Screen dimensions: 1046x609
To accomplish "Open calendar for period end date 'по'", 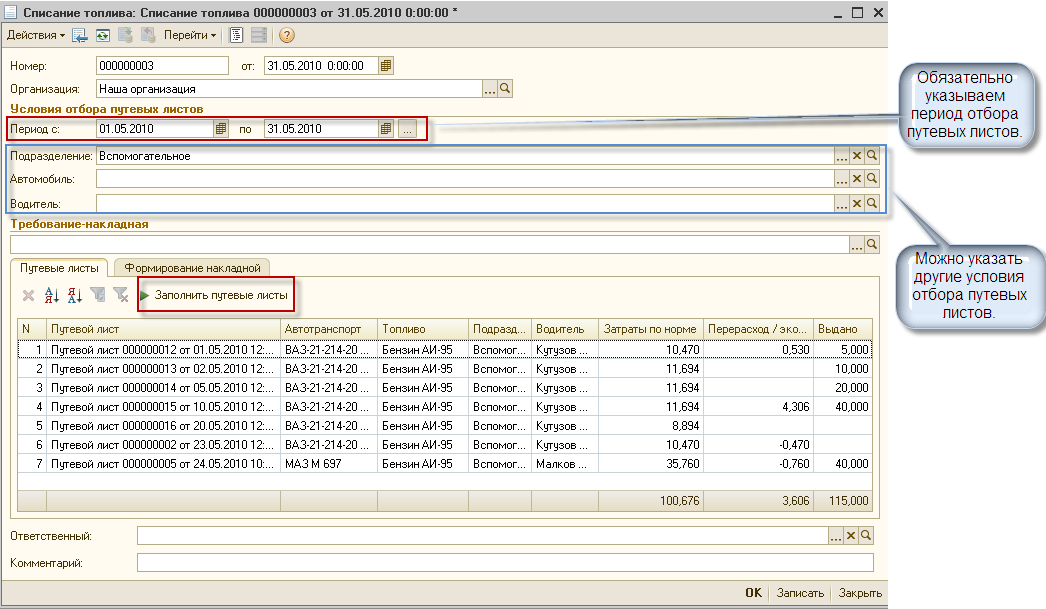I will [x=386, y=129].
